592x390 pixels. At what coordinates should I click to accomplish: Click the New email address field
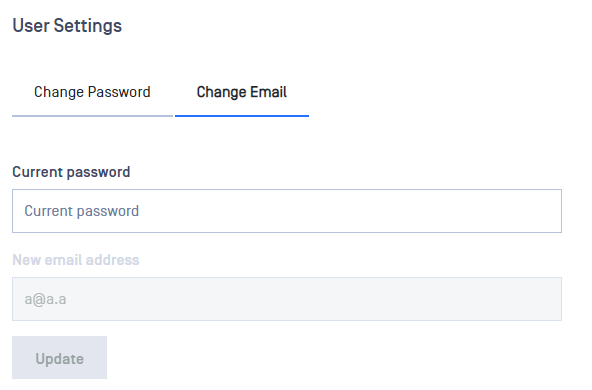[x=287, y=299]
